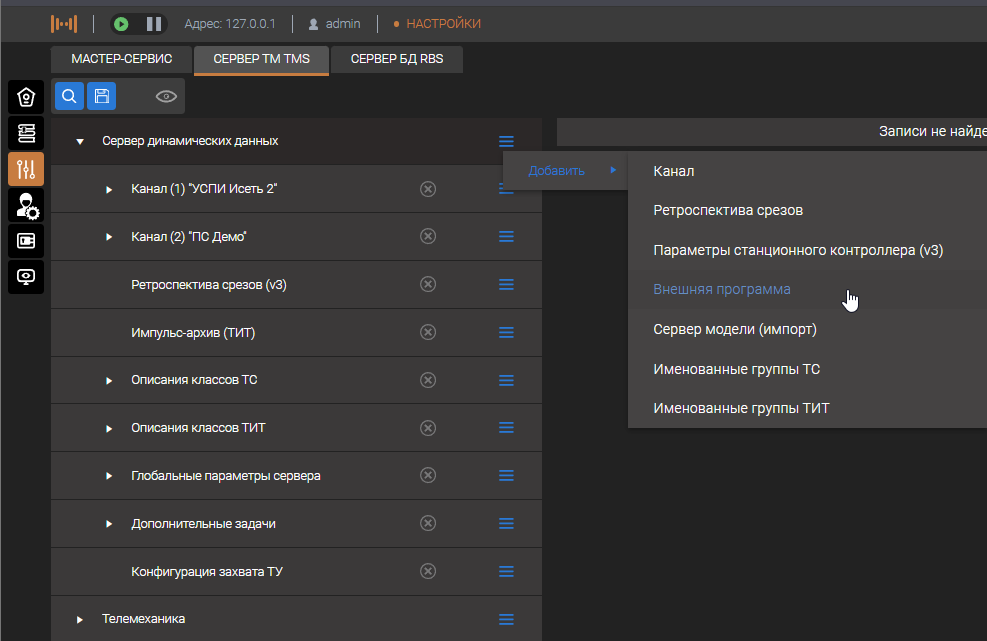Click the save floppy disk icon
The height and width of the screenshot is (641, 987).
point(101,96)
